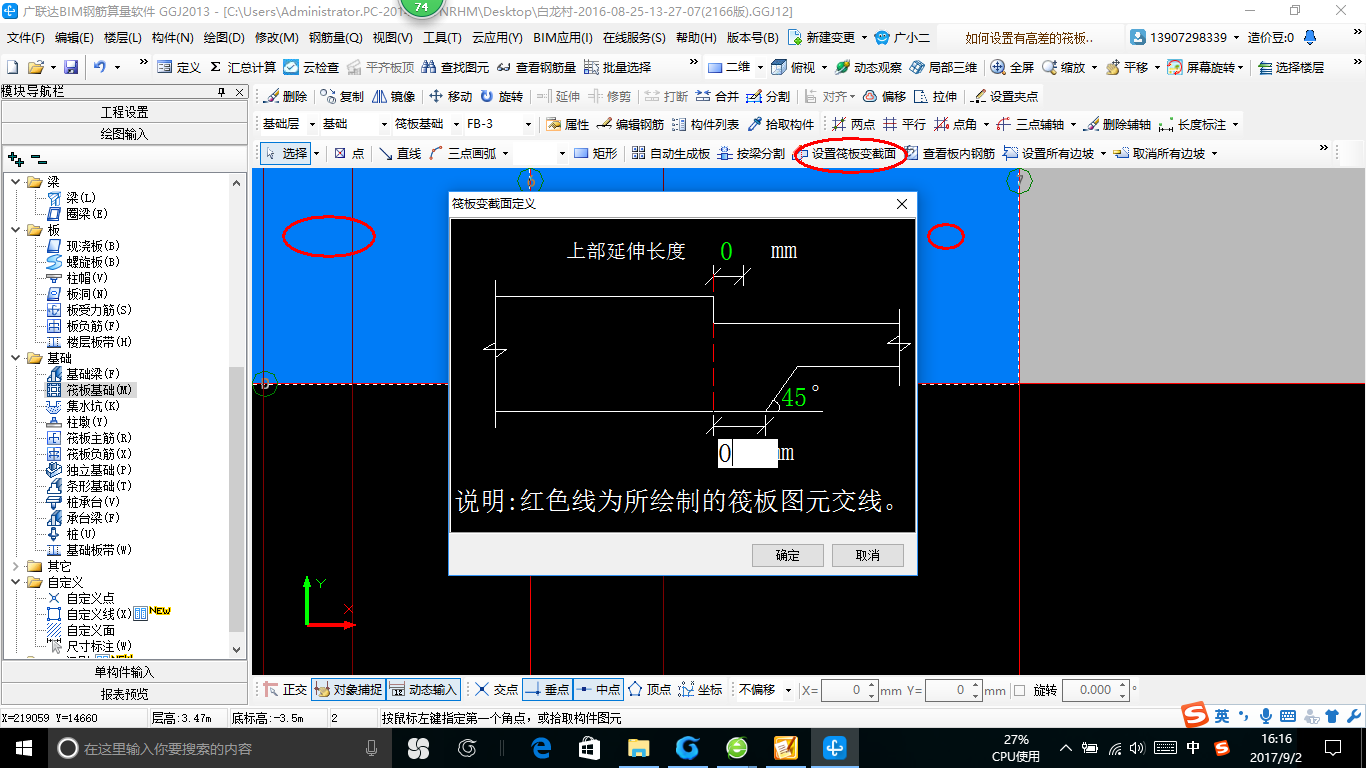
Task: Click 确定 in the dialog
Action: click(787, 555)
